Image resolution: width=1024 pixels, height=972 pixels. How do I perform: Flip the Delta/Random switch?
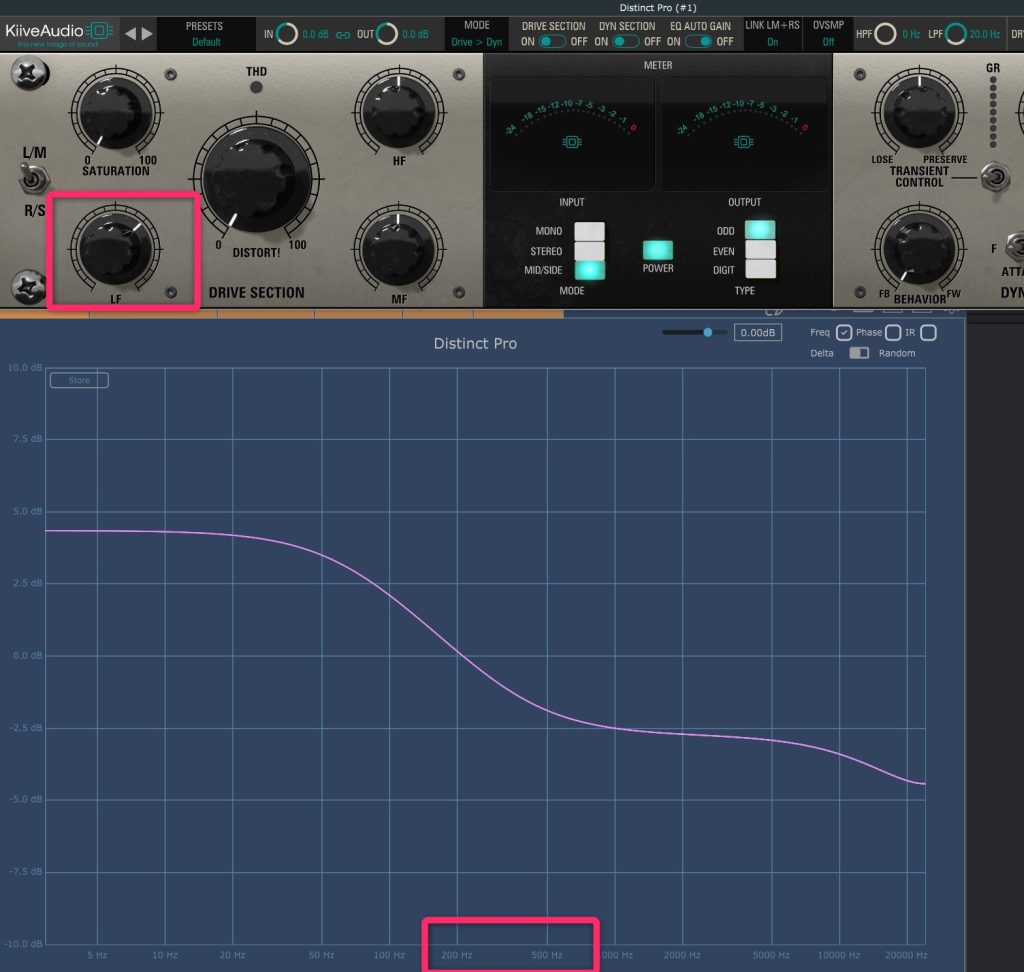(858, 353)
